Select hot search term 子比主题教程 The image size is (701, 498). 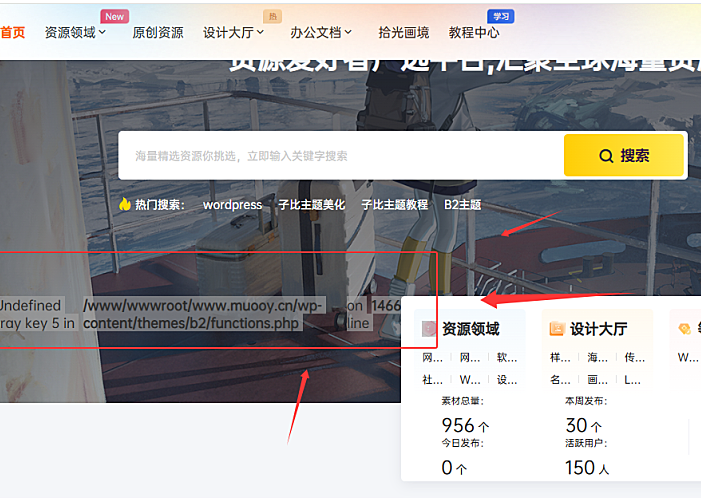pos(395,205)
